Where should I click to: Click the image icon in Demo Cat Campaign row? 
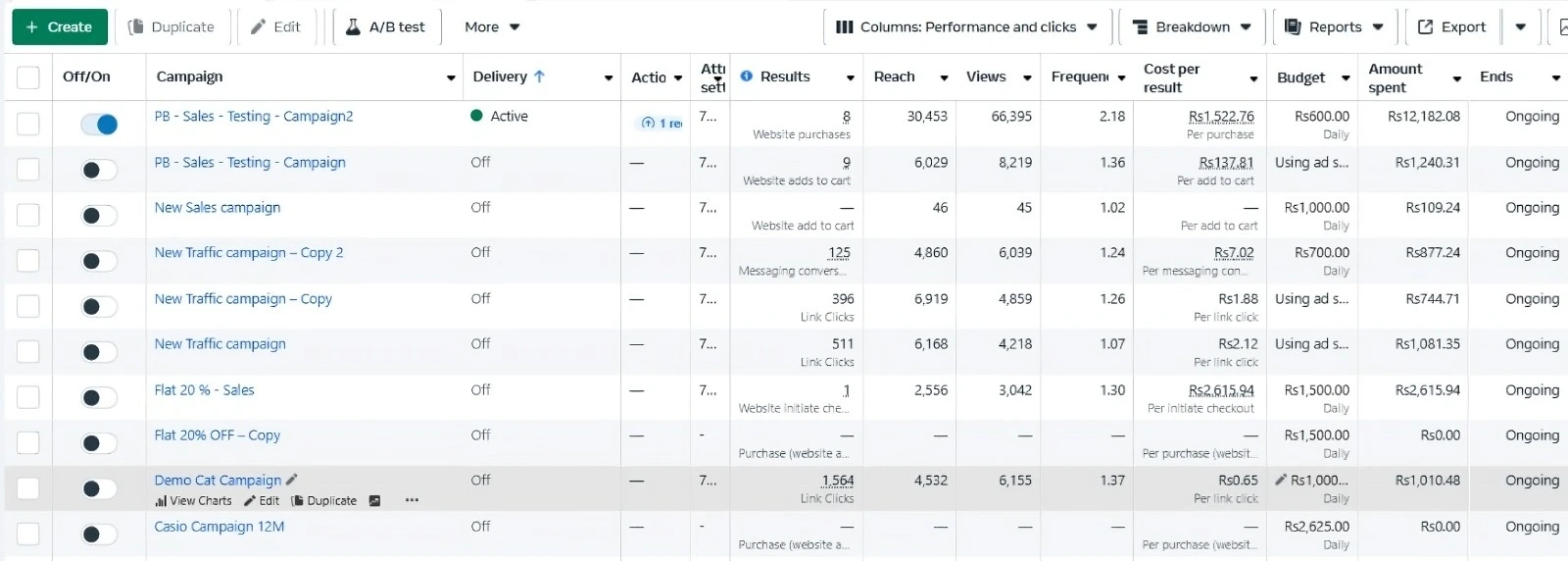tap(374, 501)
